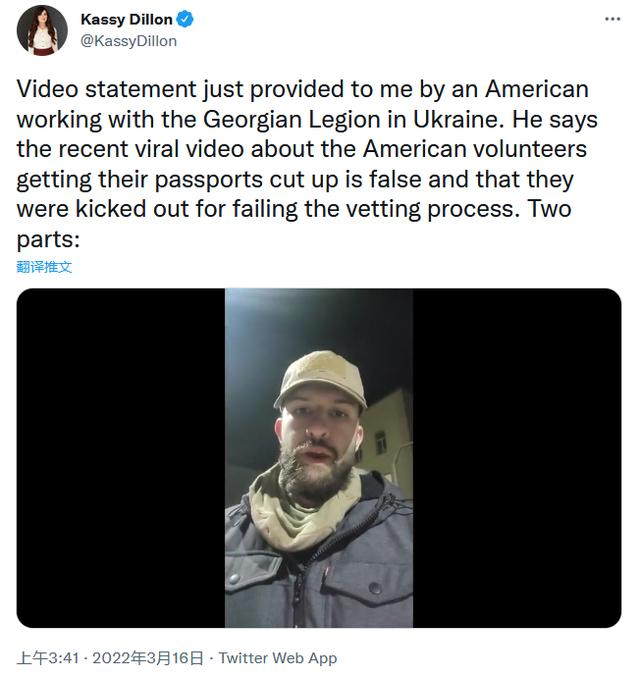
Task: Click the 2022年3月16日 date
Action: (x=146, y=658)
